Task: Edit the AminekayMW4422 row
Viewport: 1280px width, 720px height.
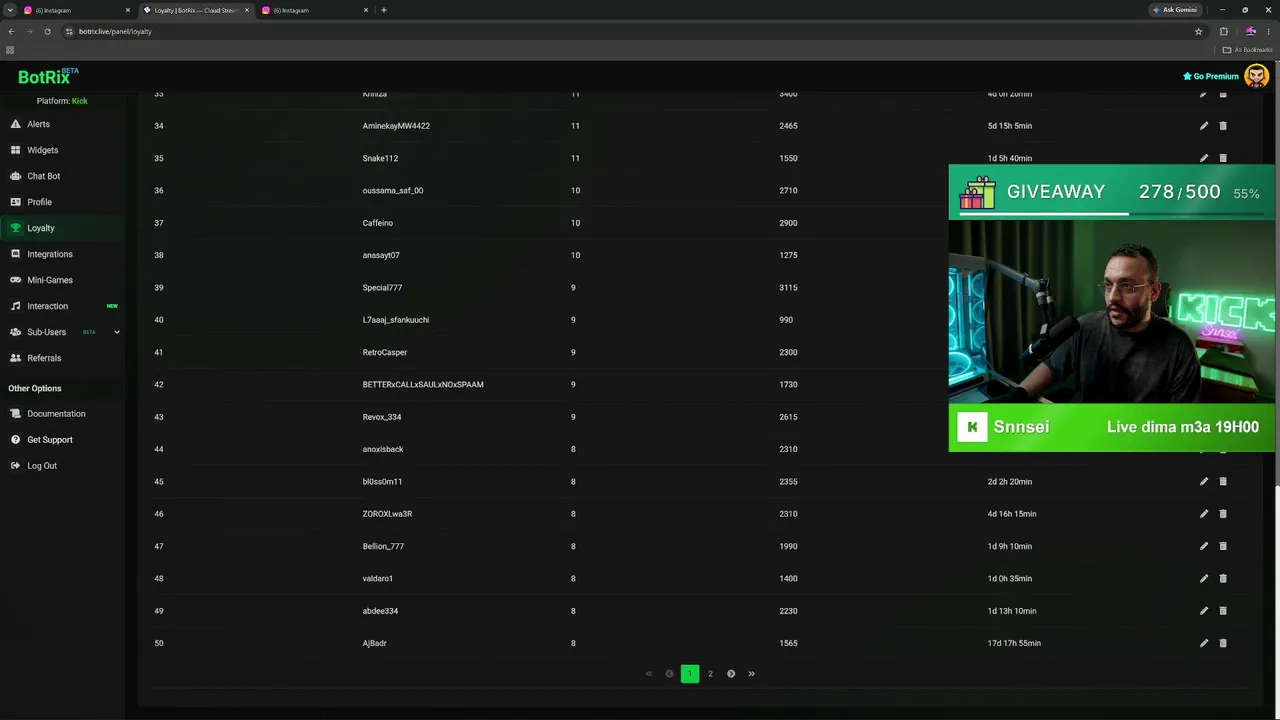Action: click(1204, 126)
